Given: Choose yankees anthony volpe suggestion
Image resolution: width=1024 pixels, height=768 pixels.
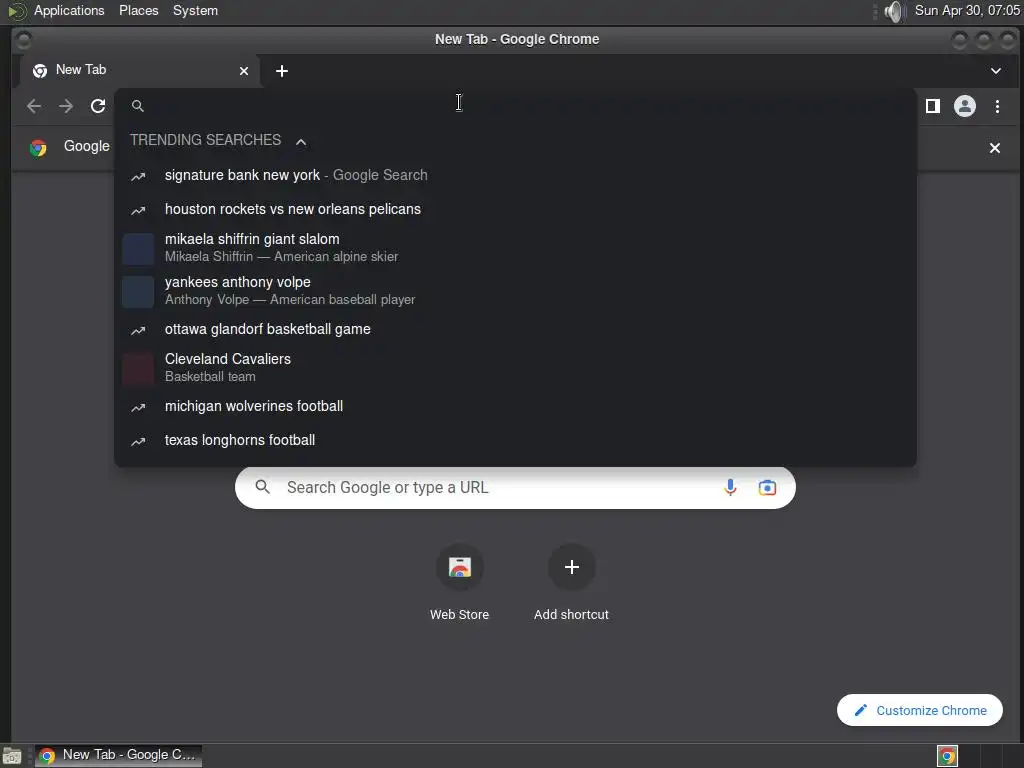Looking at the screenshot, I should (x=515, y=291).
